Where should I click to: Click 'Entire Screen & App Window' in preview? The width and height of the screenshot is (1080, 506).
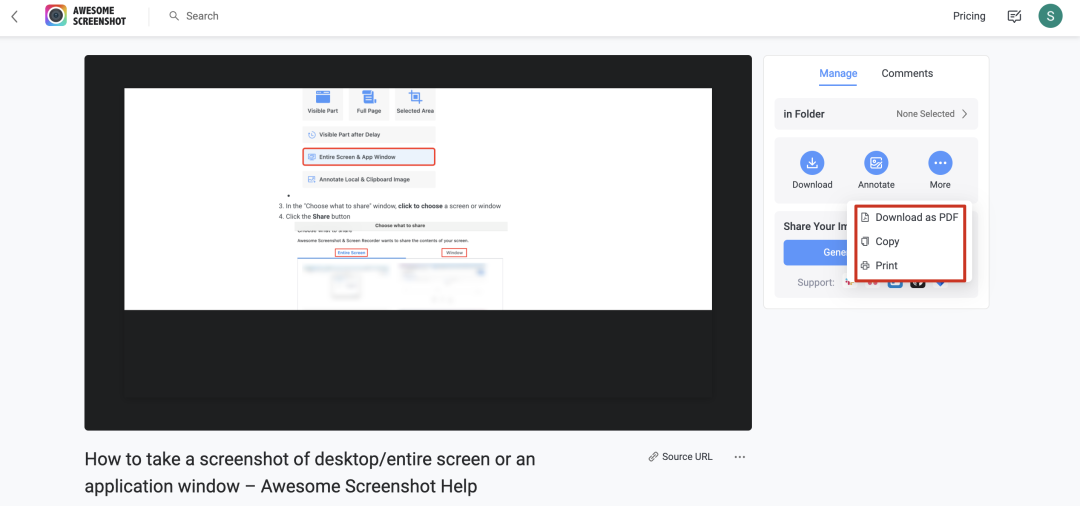coord(368,157)
